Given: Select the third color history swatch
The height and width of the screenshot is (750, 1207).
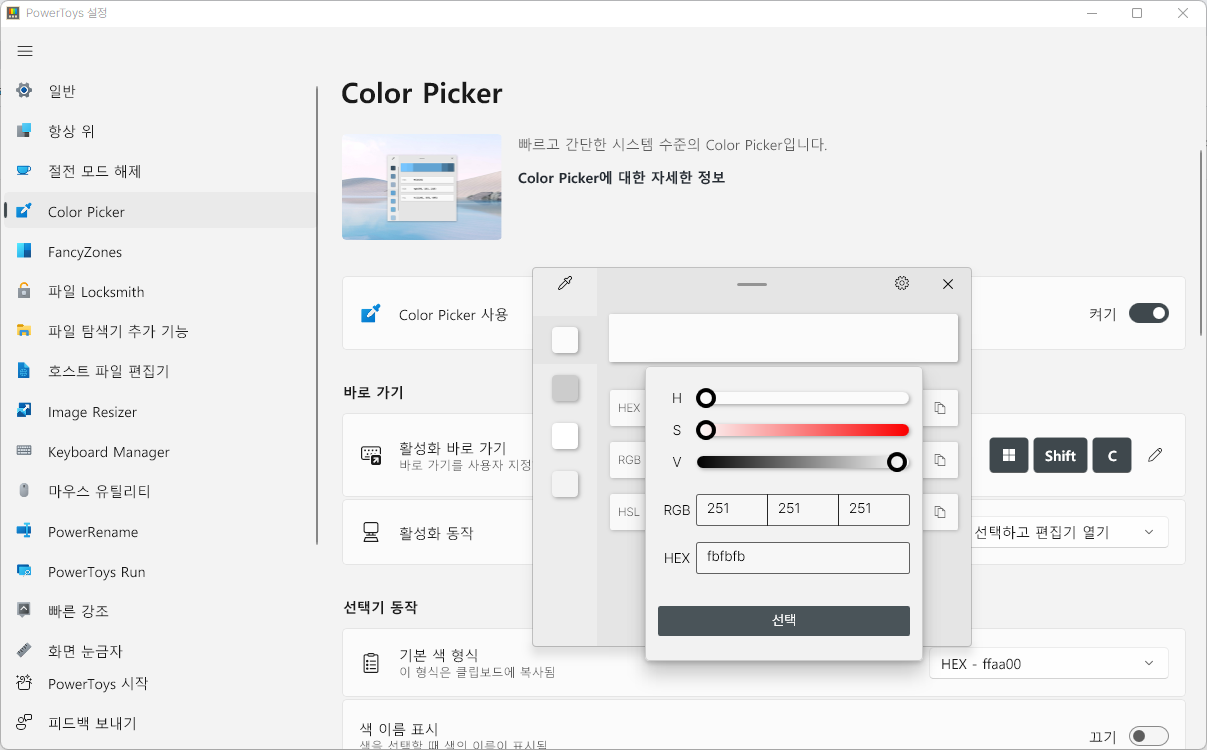Looking at the screenshot, I should point(565,436).
